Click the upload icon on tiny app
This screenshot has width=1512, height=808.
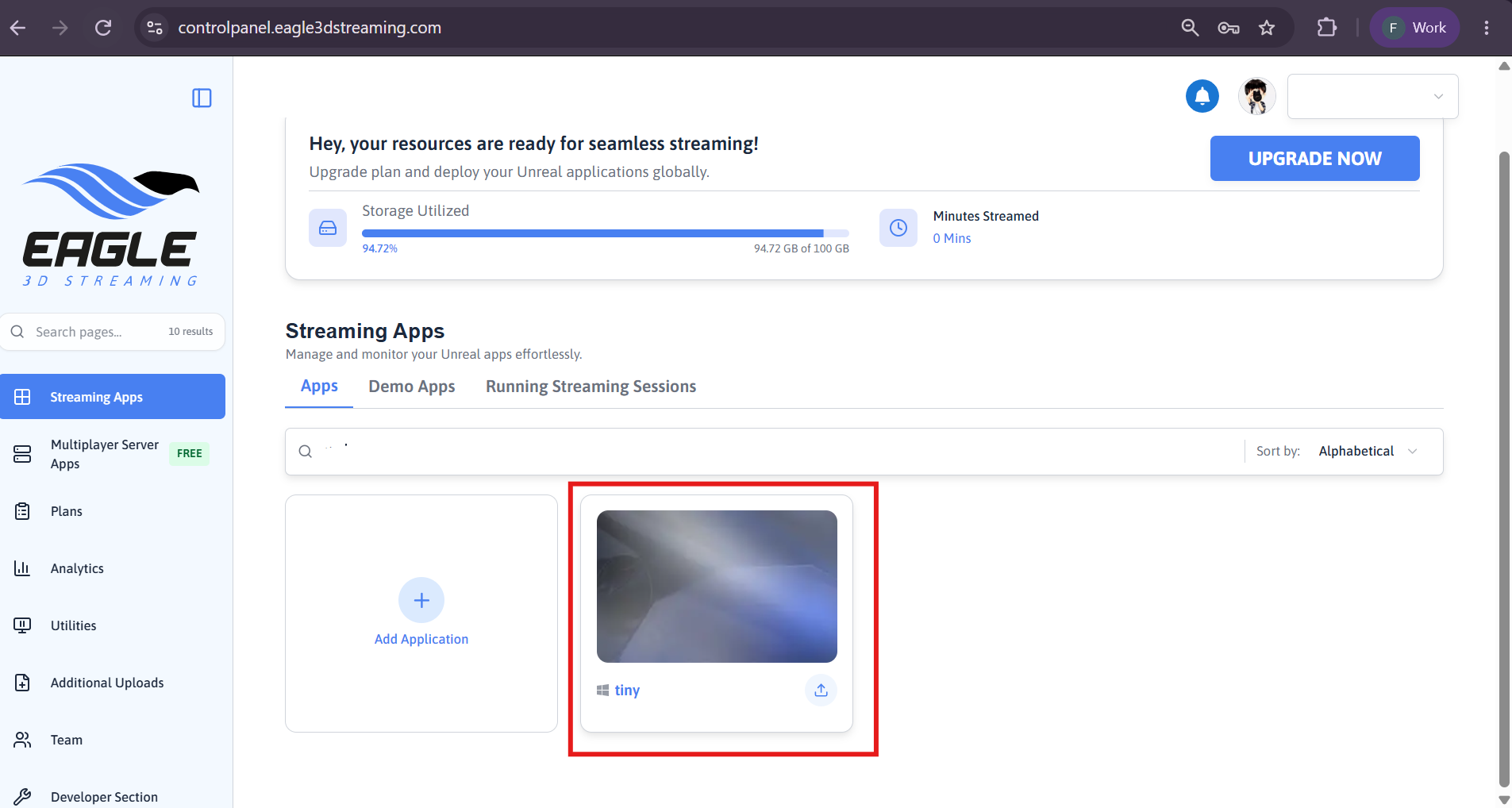click(821, 691)
